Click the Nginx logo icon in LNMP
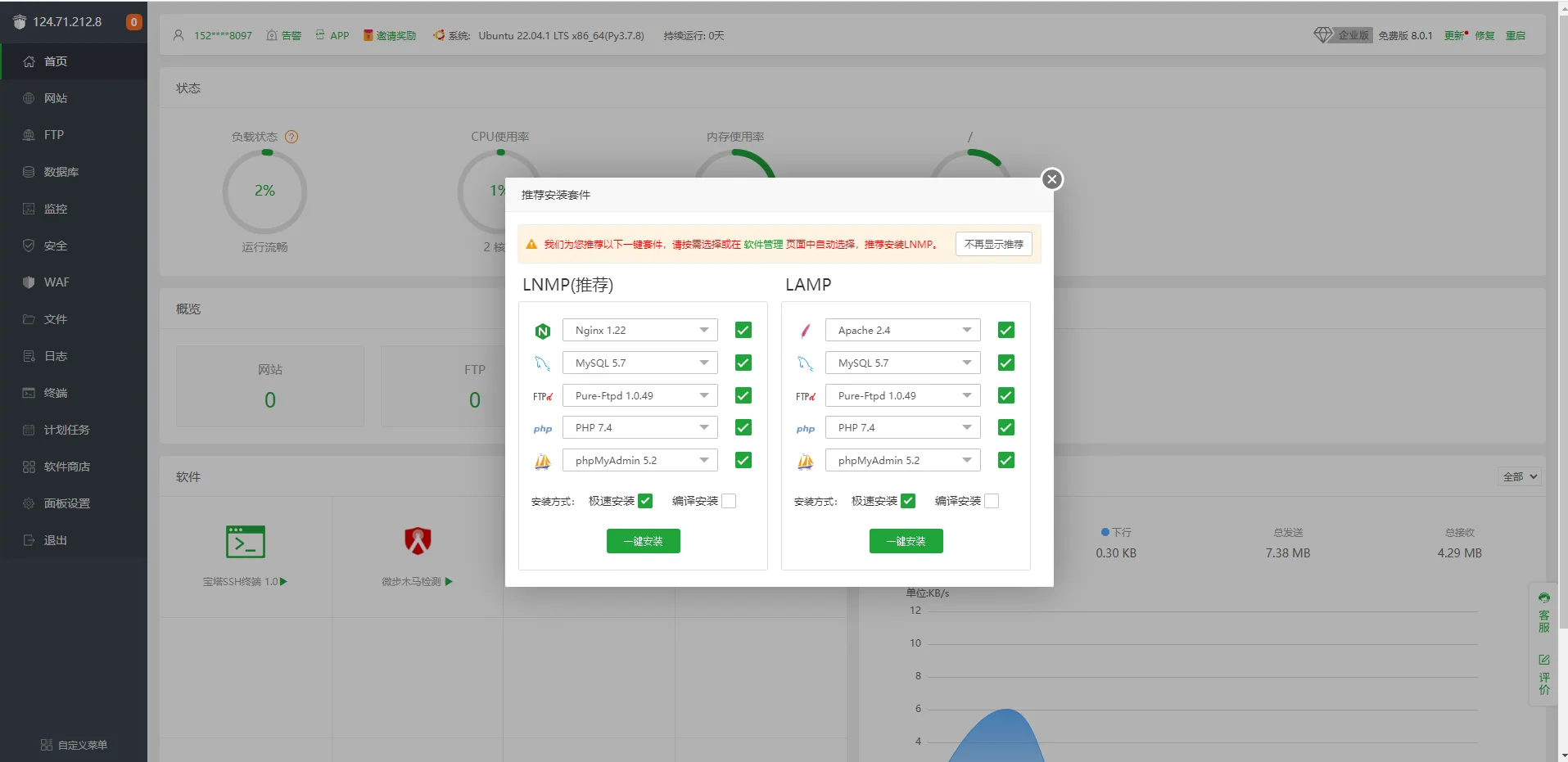Screen dimensions: 1568x762 542,331
